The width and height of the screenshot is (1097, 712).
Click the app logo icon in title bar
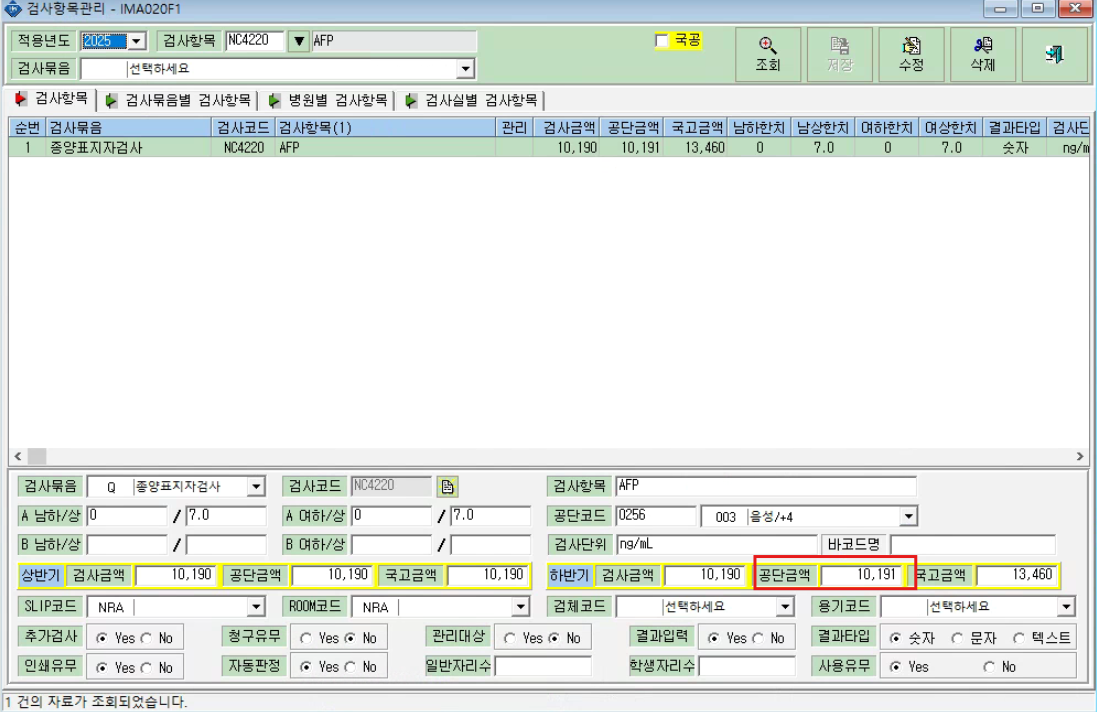click(x=13, y=8)
